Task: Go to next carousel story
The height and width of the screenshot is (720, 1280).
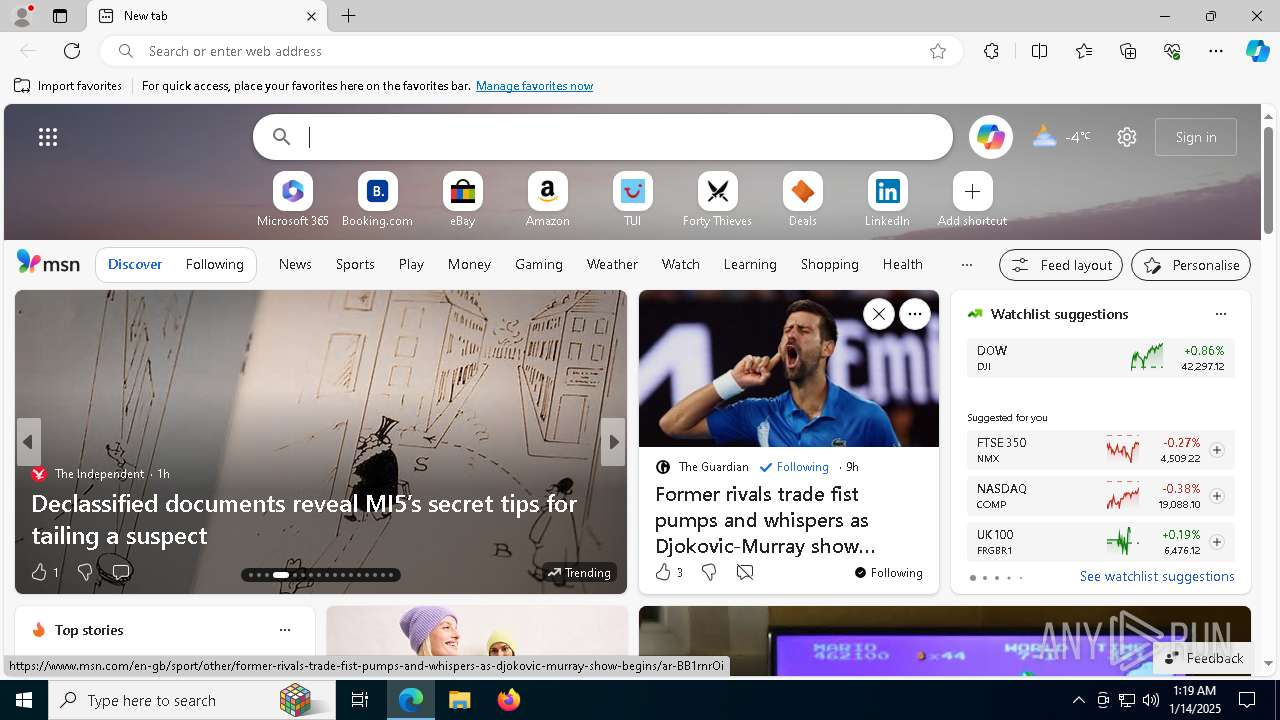Action: 613,442
